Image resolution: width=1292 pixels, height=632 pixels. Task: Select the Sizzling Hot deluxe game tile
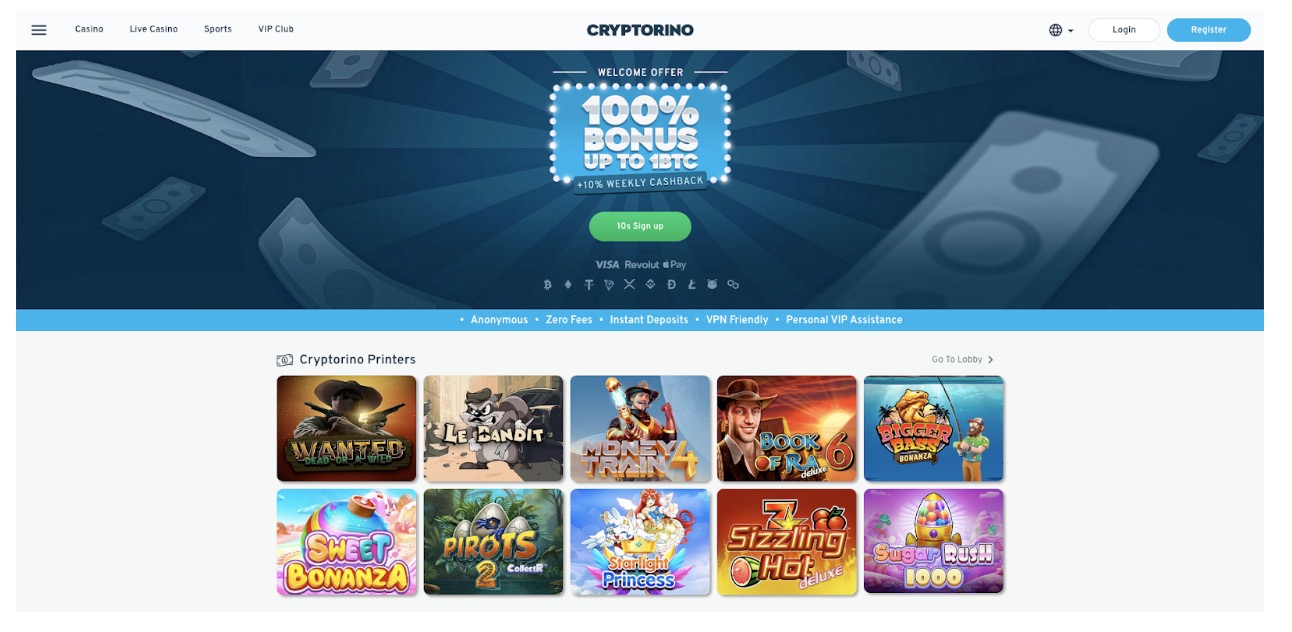click(x=787, y=542)
